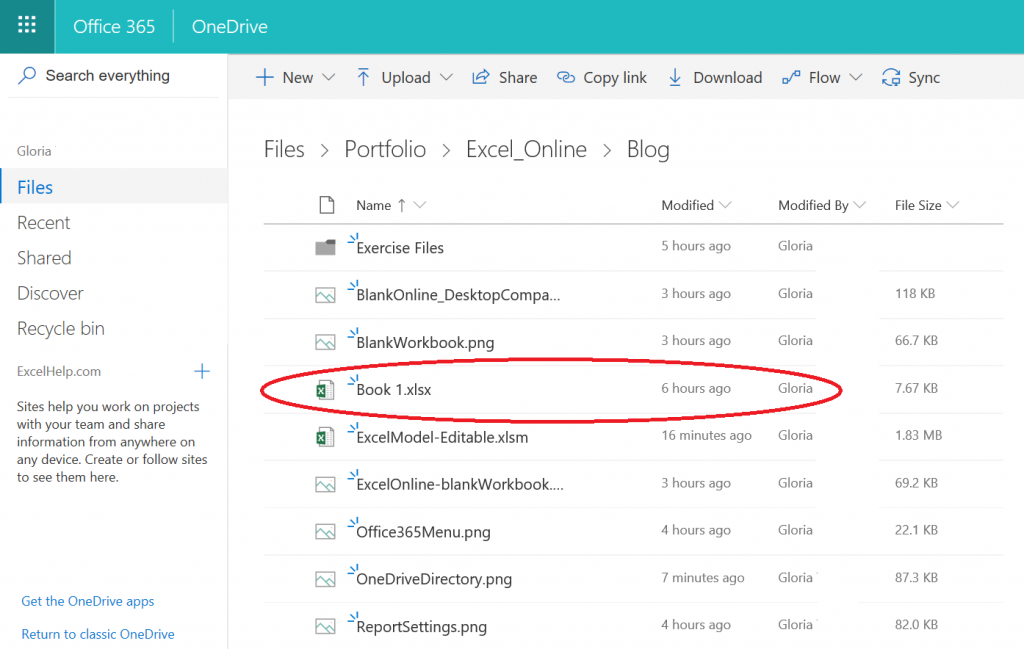Image resolution: width=1024 pixels, height=649 pixels.
Task: Click the Copy link button
Action: pyautogui.click(x=602, y=78)
